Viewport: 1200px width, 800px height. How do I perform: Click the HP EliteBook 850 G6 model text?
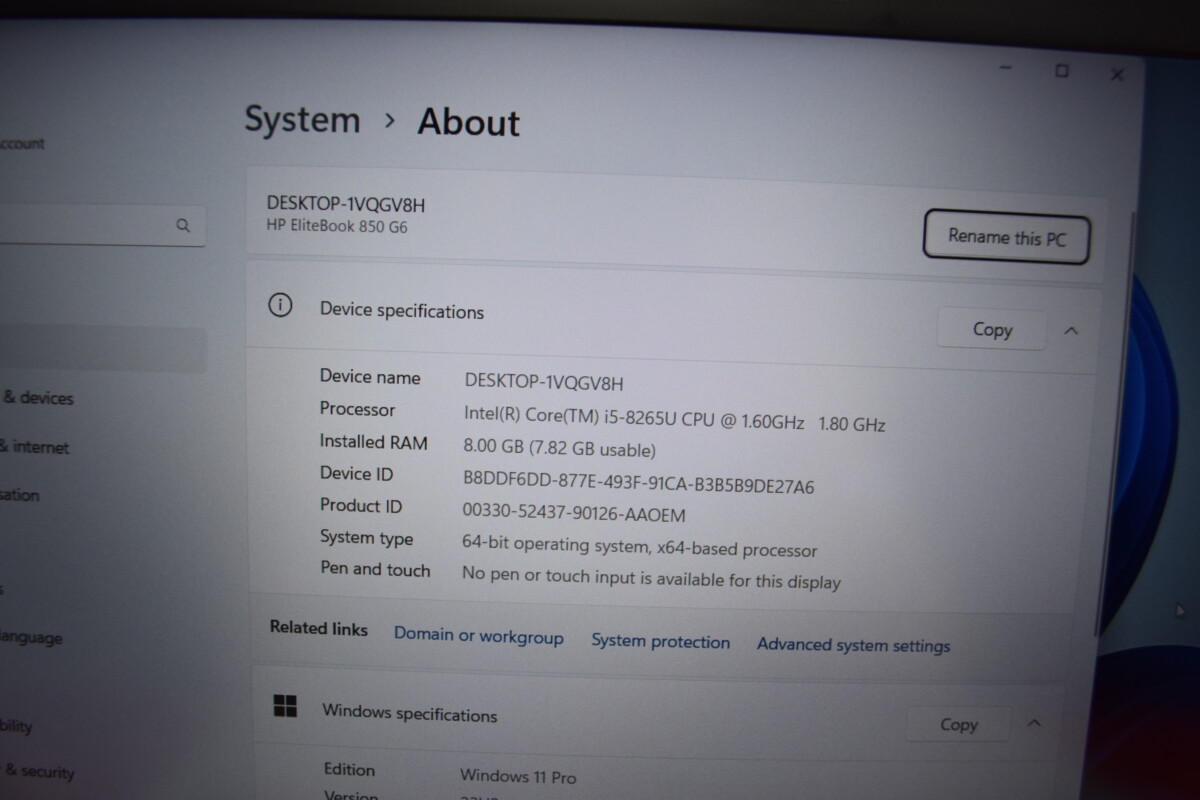(337, 226)
